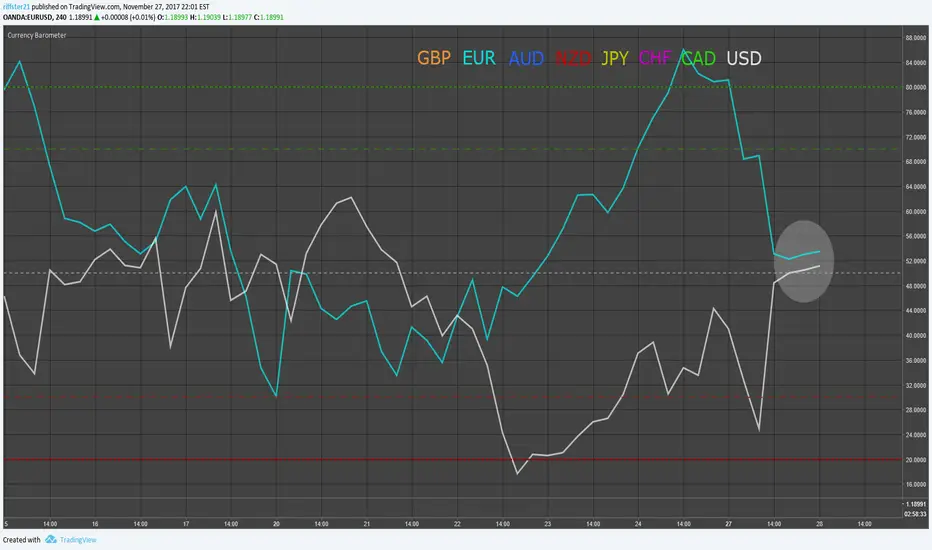Viewport: 932px width, 550px height.
Task: Select the NZD legend label
Action: 573,58
